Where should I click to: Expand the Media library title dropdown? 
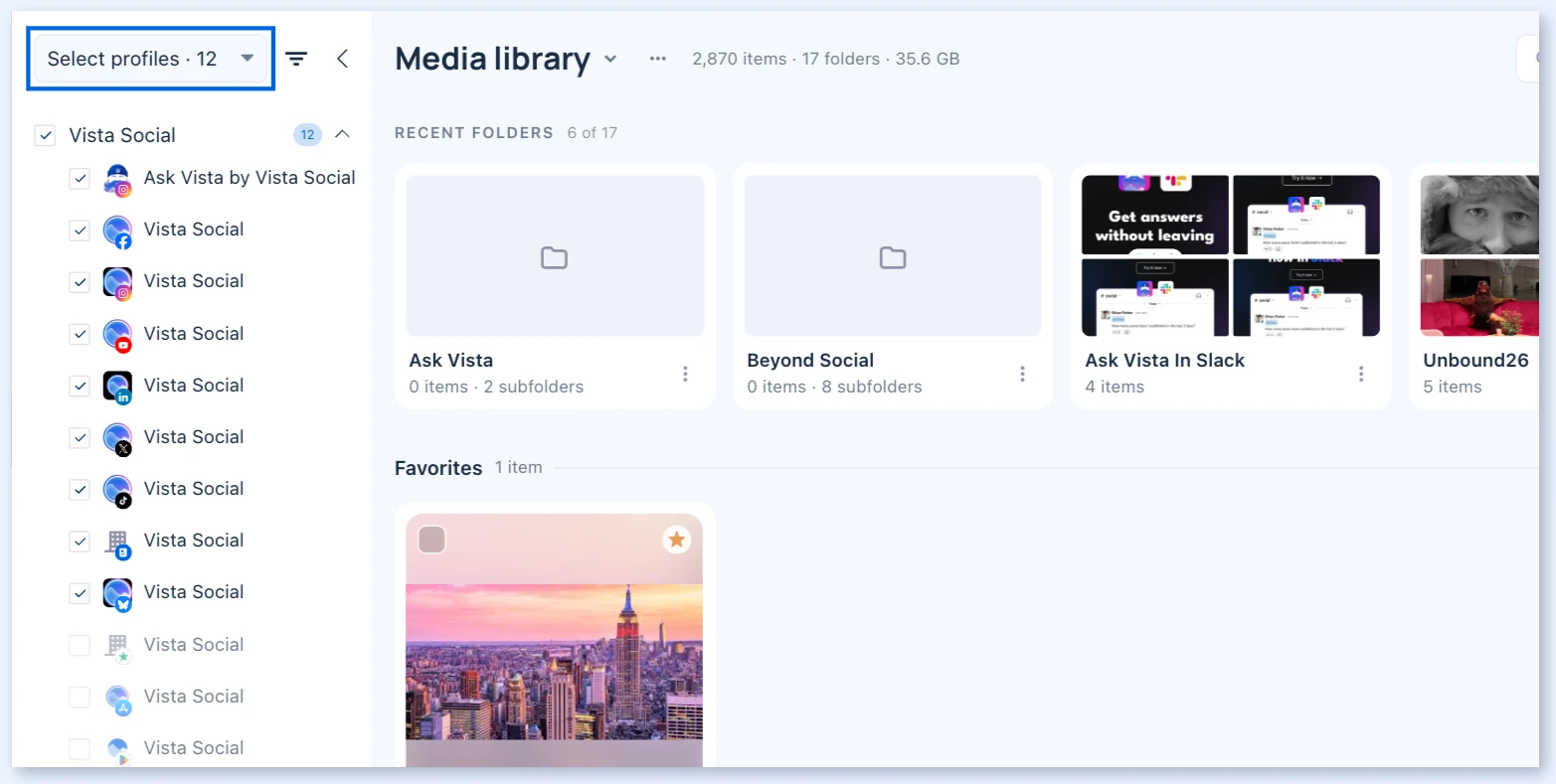coord(610,59)
